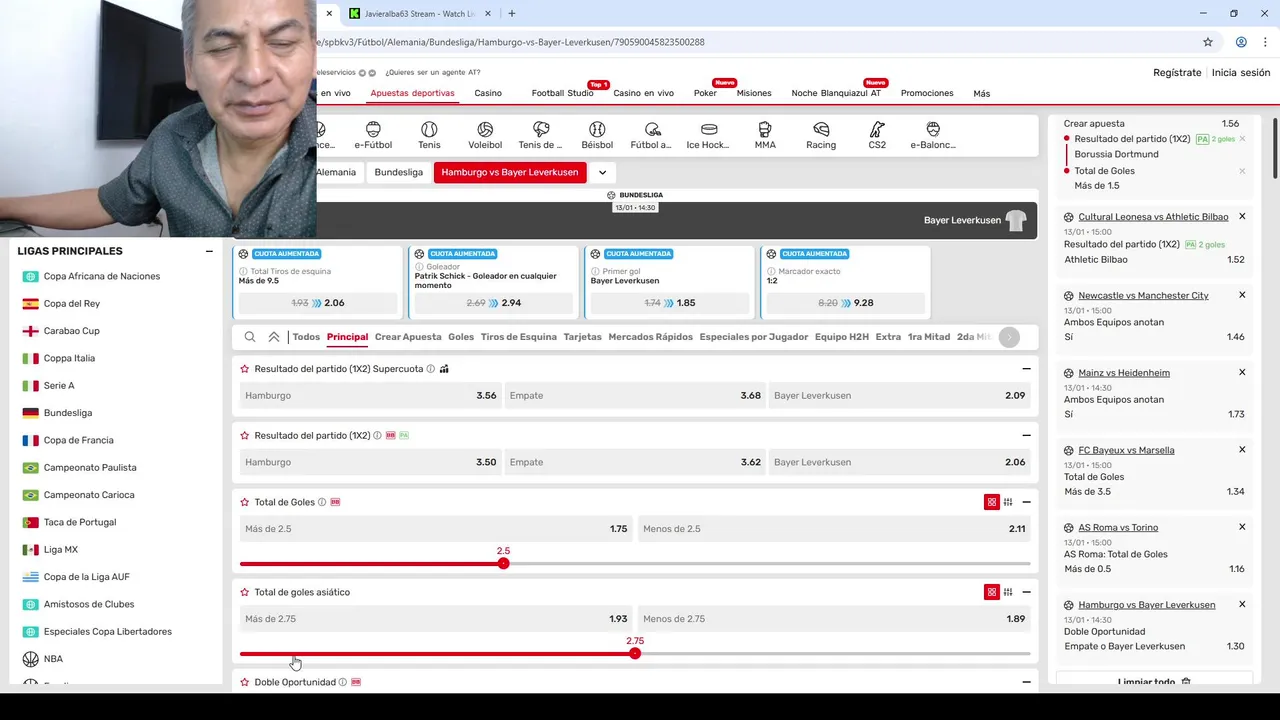1280x720 pixels.
Task: Collapse the Resultado del partido (1X2) market
Action: (1026, 436)
